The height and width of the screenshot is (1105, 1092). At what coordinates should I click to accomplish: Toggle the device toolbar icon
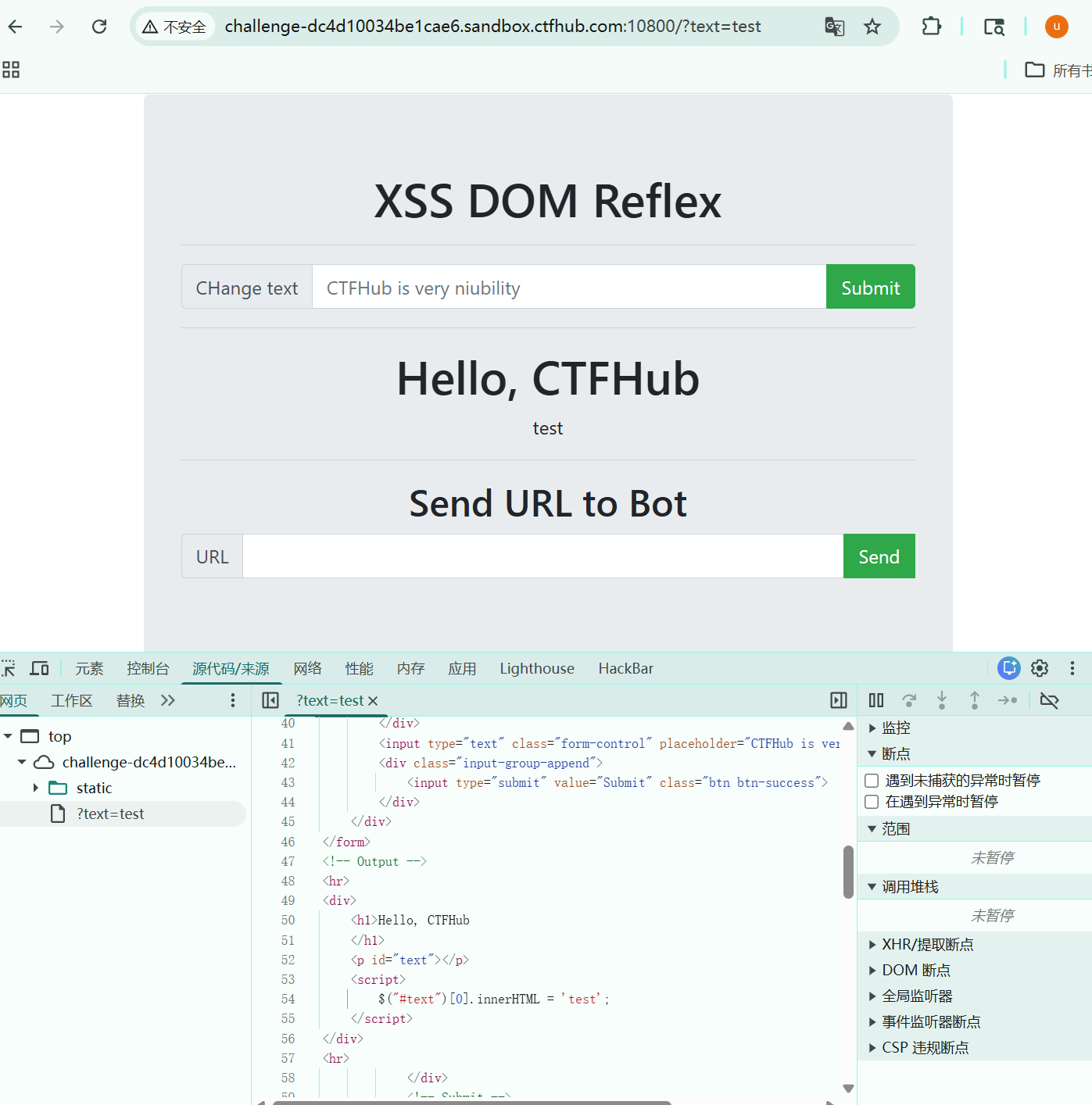(39, 668)
